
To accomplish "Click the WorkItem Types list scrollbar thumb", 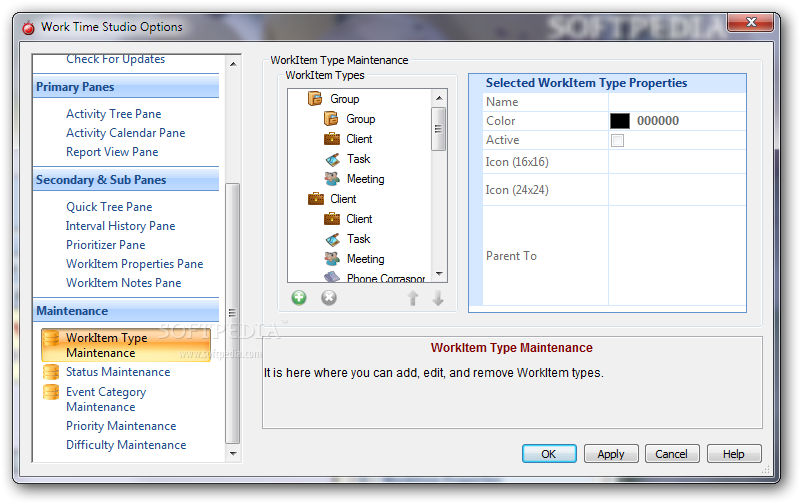I will [x=439, y=129].
